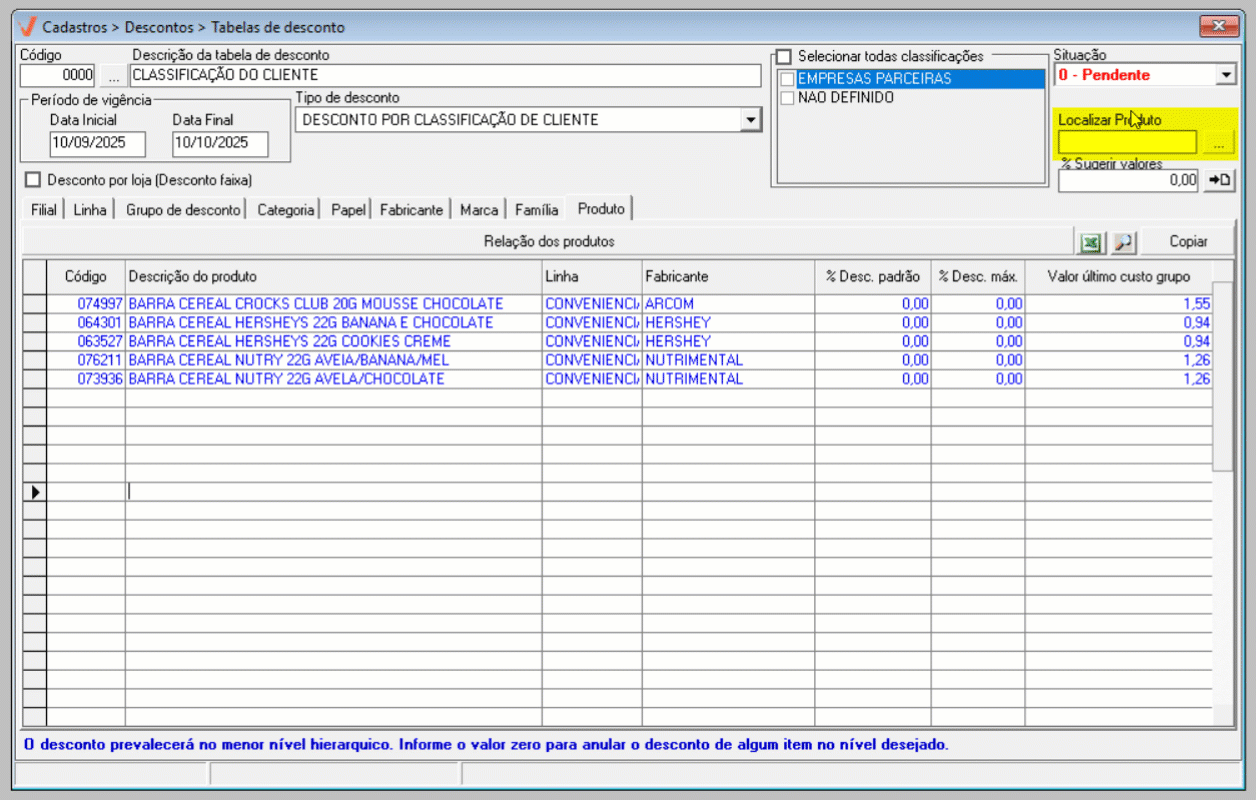
Task: Enable Desconto por loja checkbox
Action: click(x=33, y=180)
